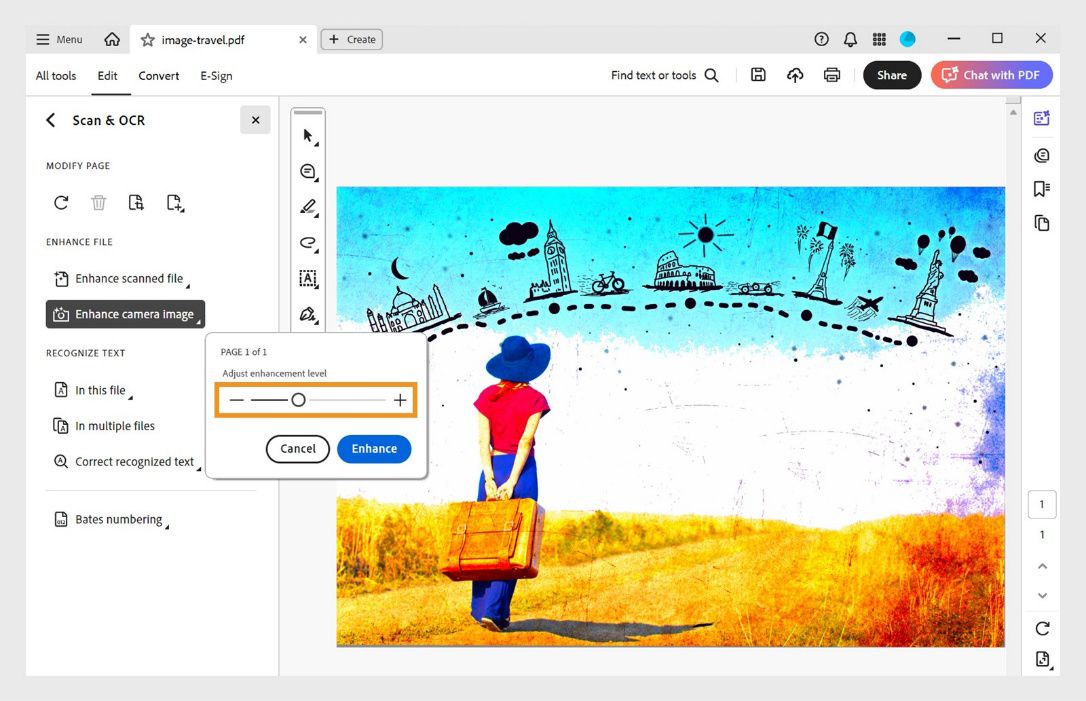Open notifications bell
This screenshot has height=701, width=1086.
(x=850, y=39)
